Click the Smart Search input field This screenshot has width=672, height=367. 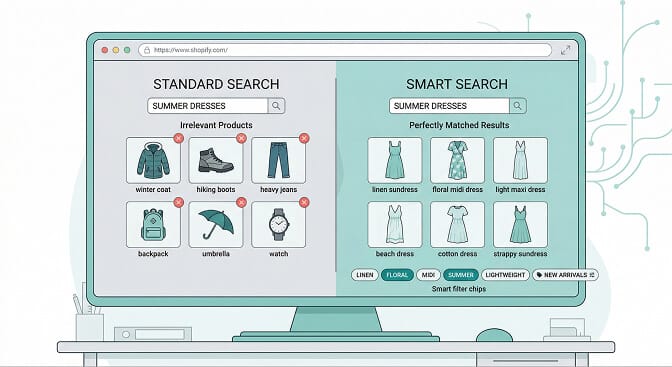449,106
